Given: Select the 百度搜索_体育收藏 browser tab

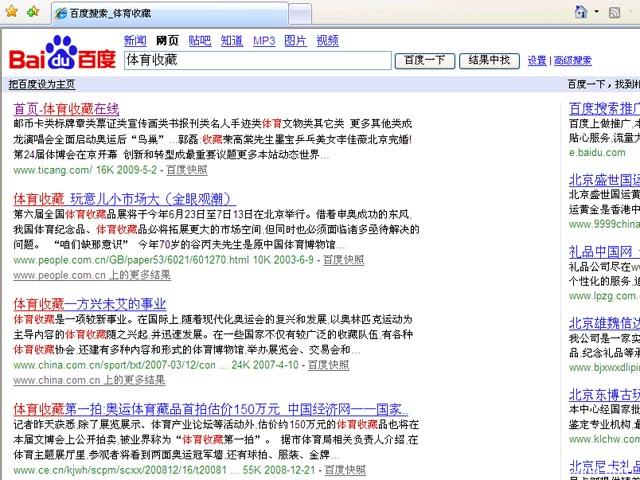Looking at the screenshot, I should (170, 13).
